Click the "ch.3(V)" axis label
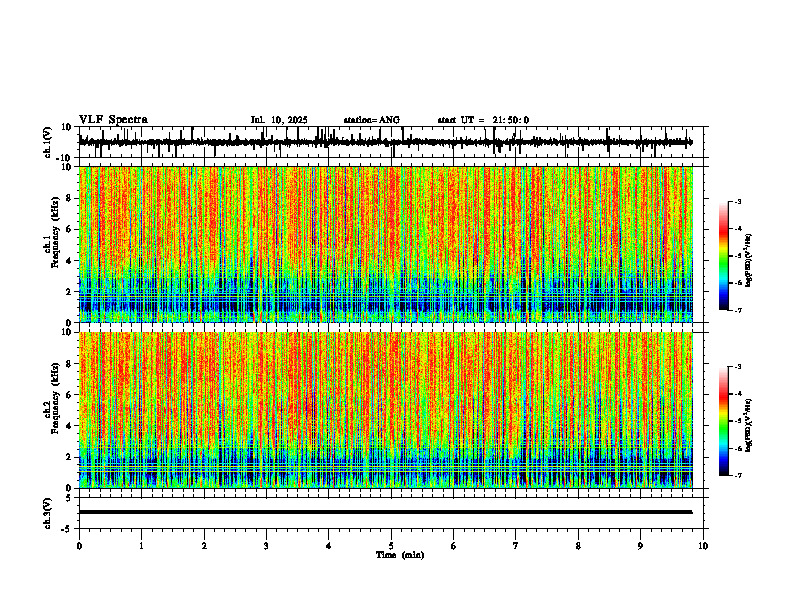Image resolution: width=792 pixels, height=612 pixels. point(48,514)
